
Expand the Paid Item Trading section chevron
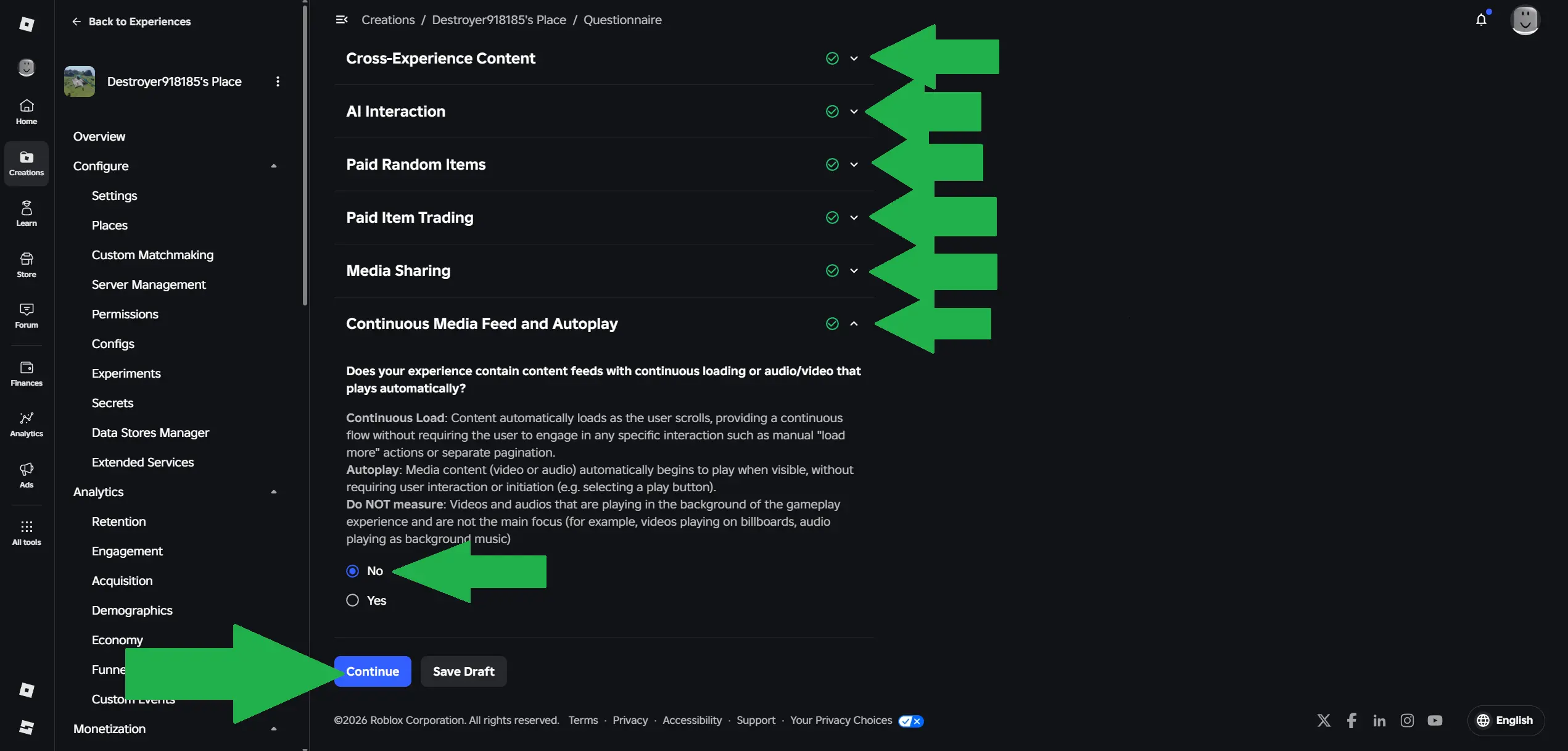(x=854, y=218)
